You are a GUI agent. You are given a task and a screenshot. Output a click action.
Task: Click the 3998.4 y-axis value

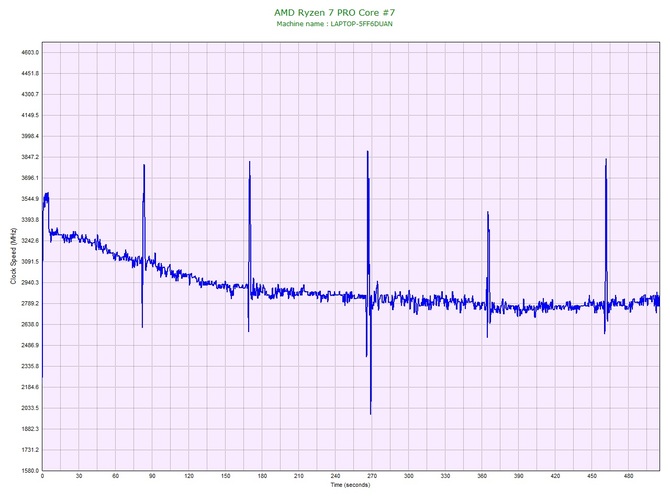pyautogui.click(x=30, y=136)
